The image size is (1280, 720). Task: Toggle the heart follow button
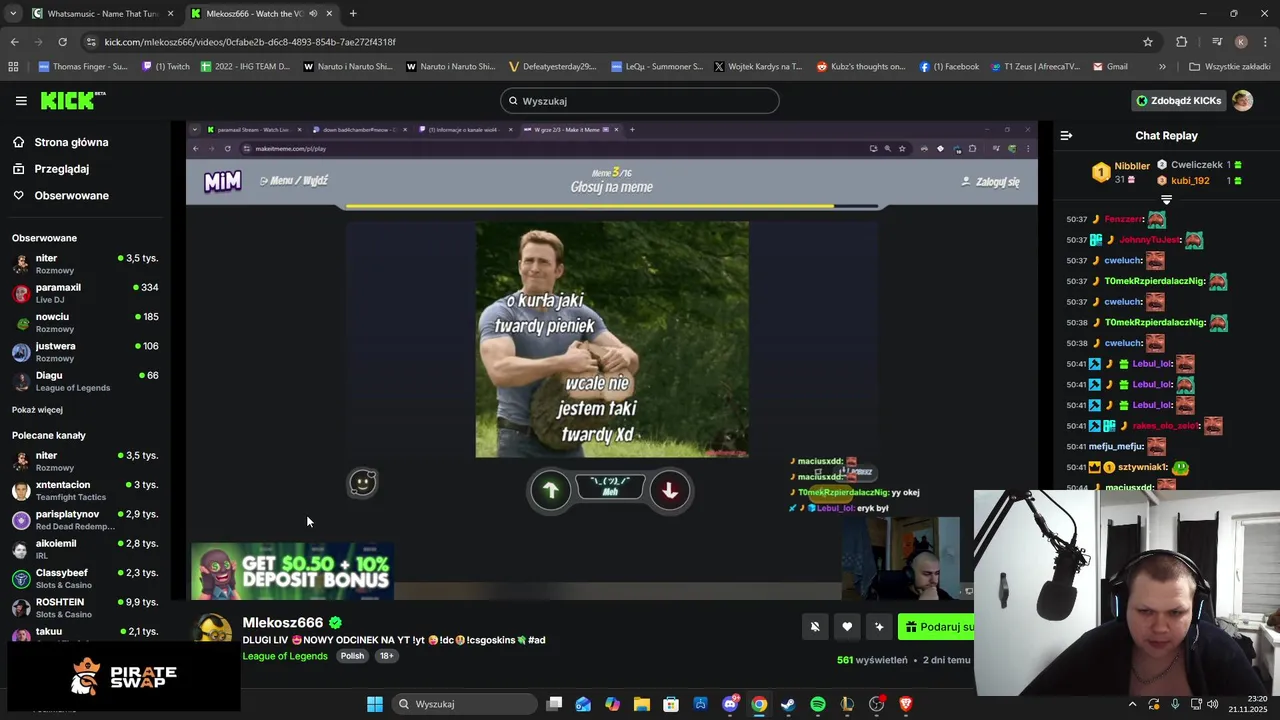point(847,627)
